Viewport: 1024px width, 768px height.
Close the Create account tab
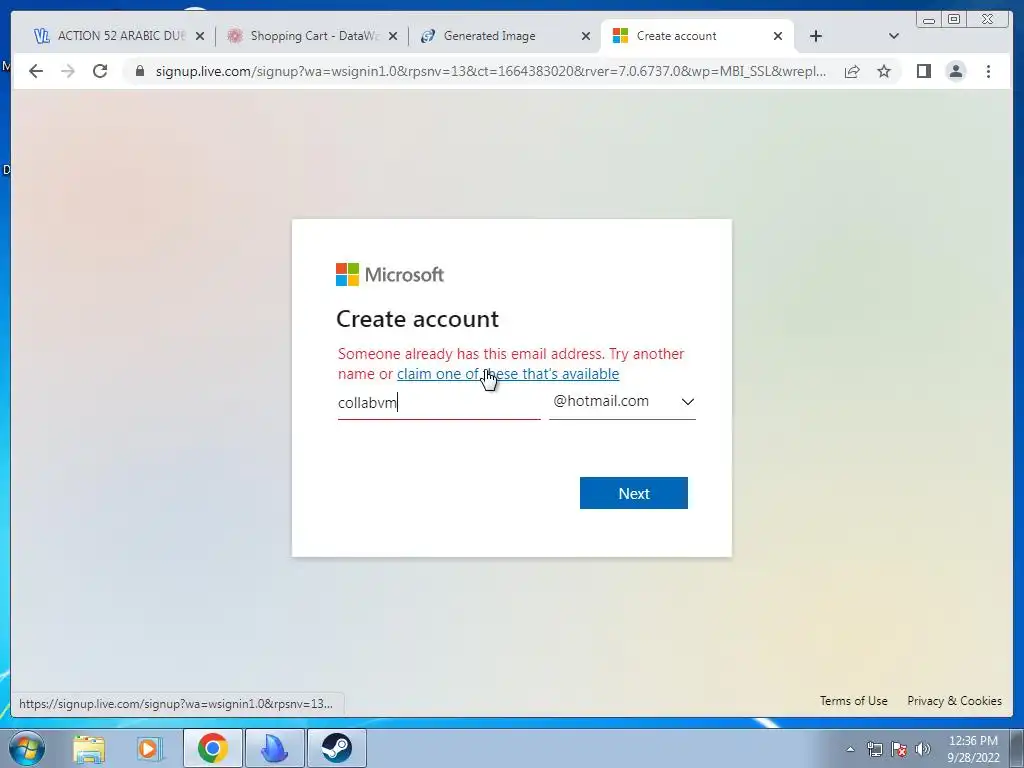778,37
